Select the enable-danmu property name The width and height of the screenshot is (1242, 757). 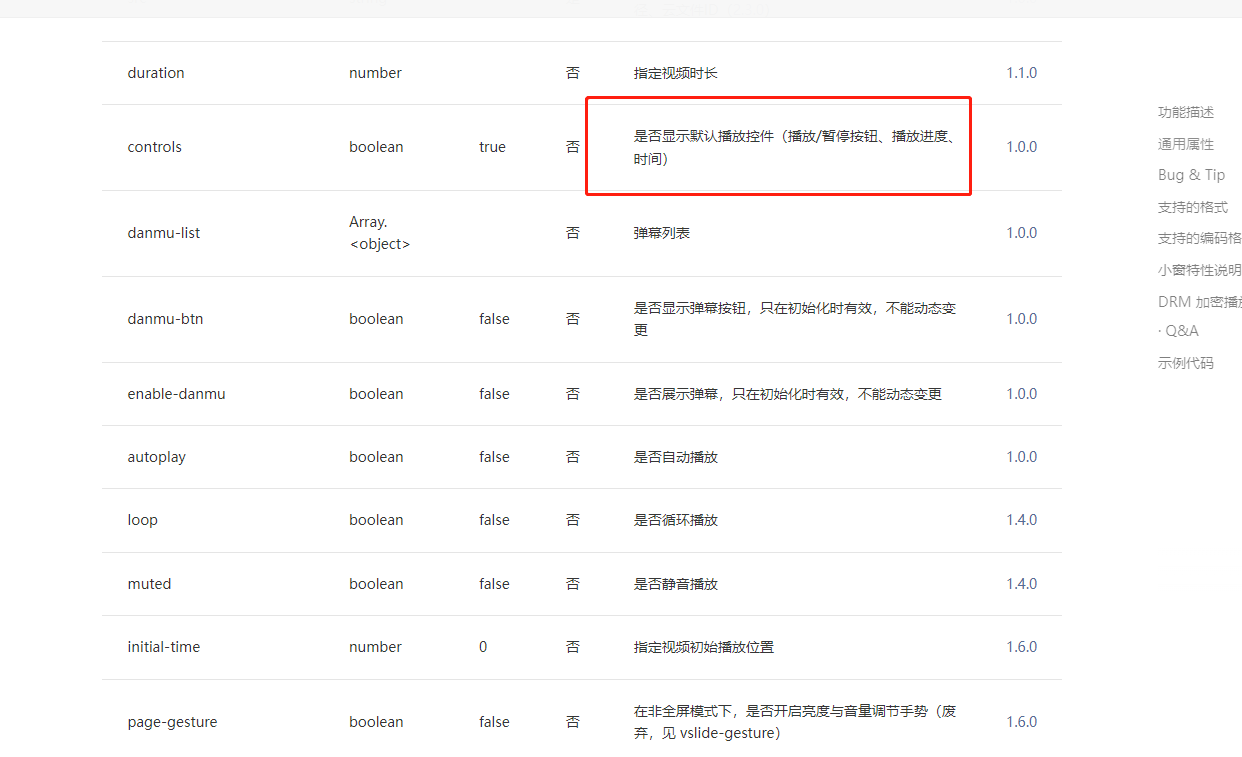[x=177, y=394]
